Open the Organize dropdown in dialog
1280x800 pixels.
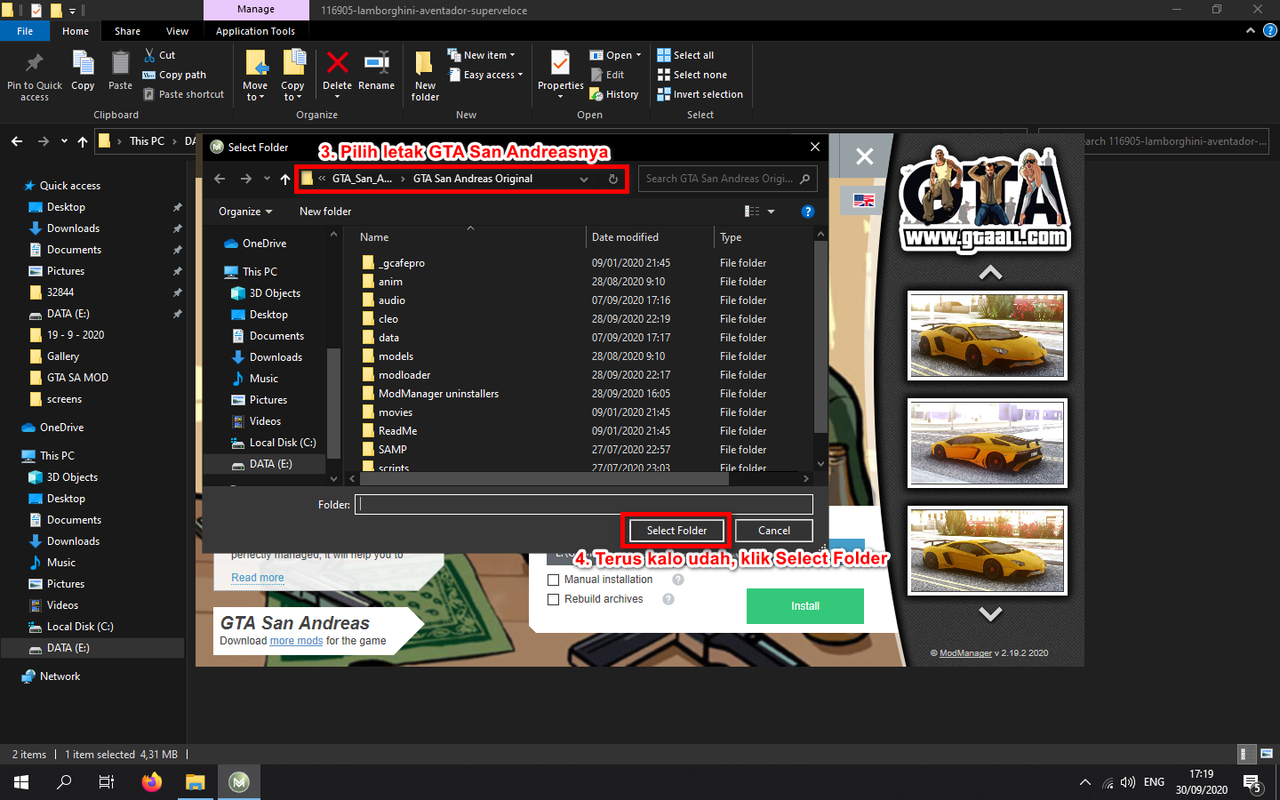click(x=246, y=212)
